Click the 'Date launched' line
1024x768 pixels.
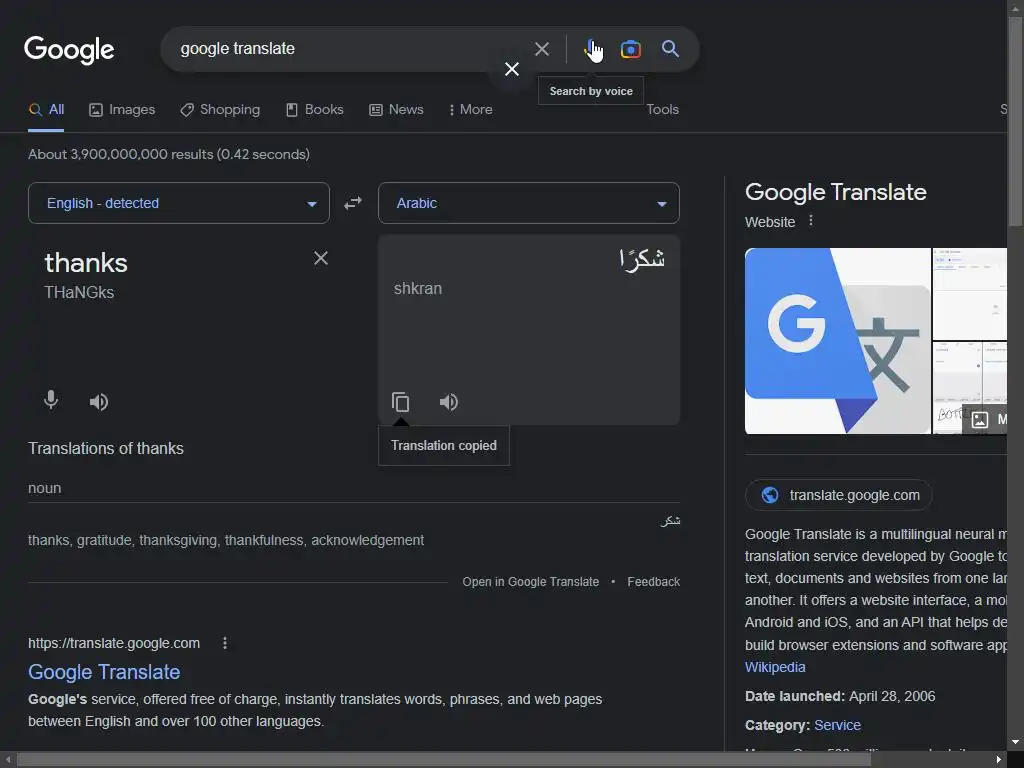coord(840,696)
